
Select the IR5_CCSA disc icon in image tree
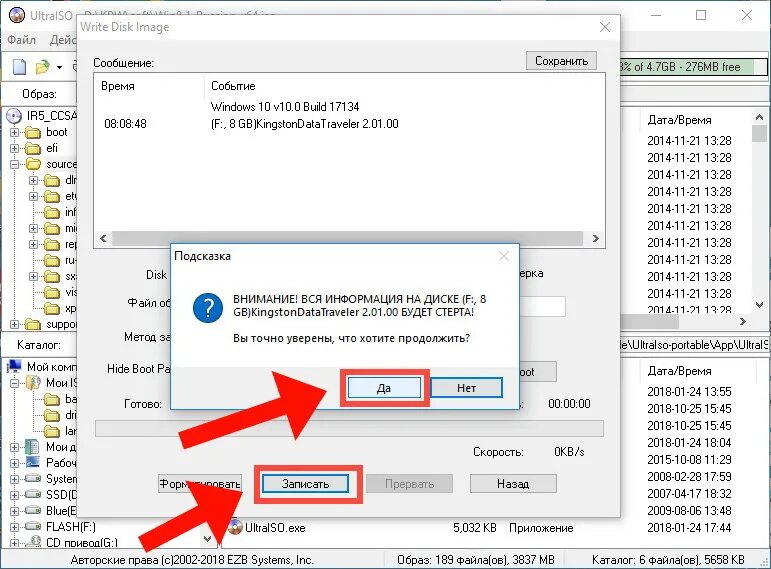(x=14, y=116)
